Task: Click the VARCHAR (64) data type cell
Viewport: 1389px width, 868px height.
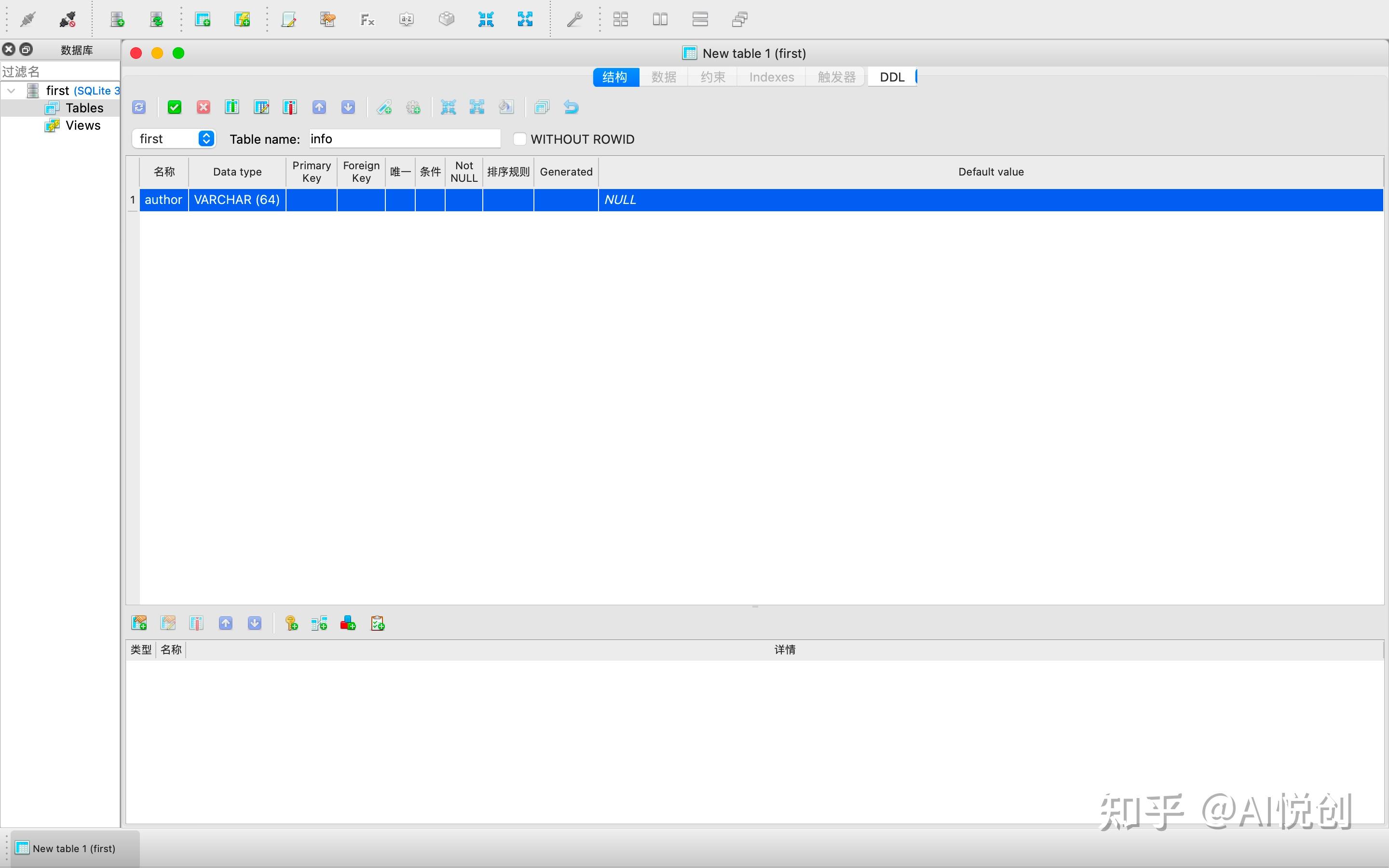Action: pyautogui.click(x=236, y=200)
